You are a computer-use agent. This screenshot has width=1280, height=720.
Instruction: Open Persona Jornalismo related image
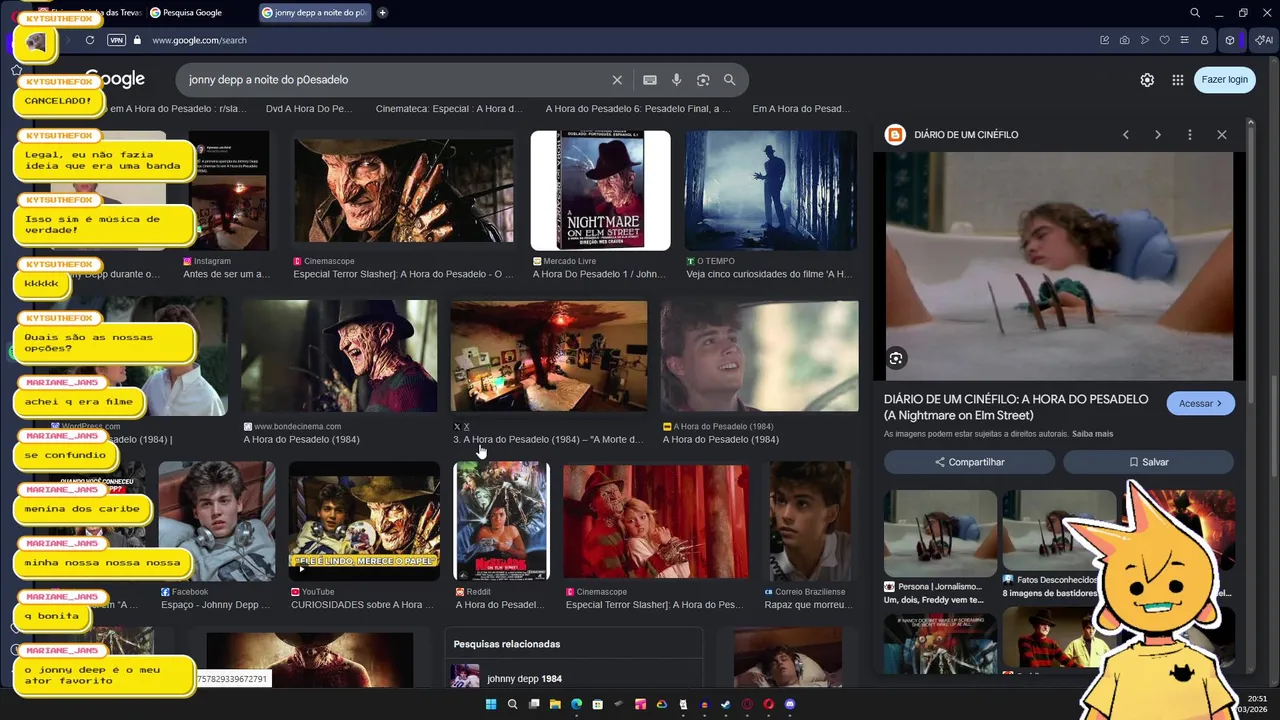pyautogui.click(x=940, y=534)
